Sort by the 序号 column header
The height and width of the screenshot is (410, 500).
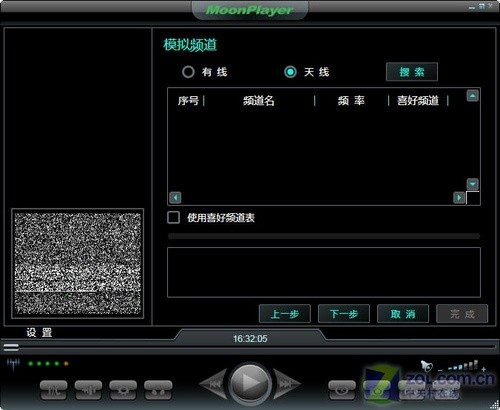[188, 100]
